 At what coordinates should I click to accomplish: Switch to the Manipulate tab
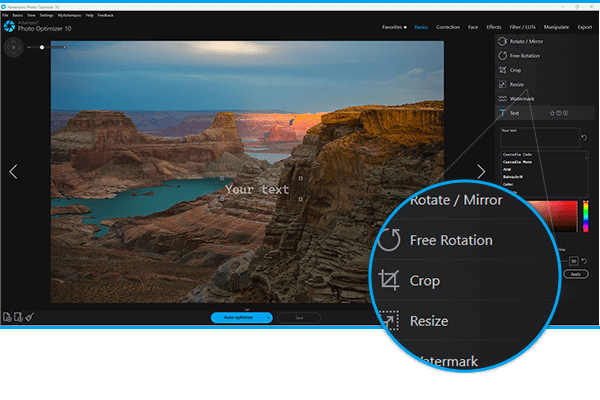tap(556, 27)
